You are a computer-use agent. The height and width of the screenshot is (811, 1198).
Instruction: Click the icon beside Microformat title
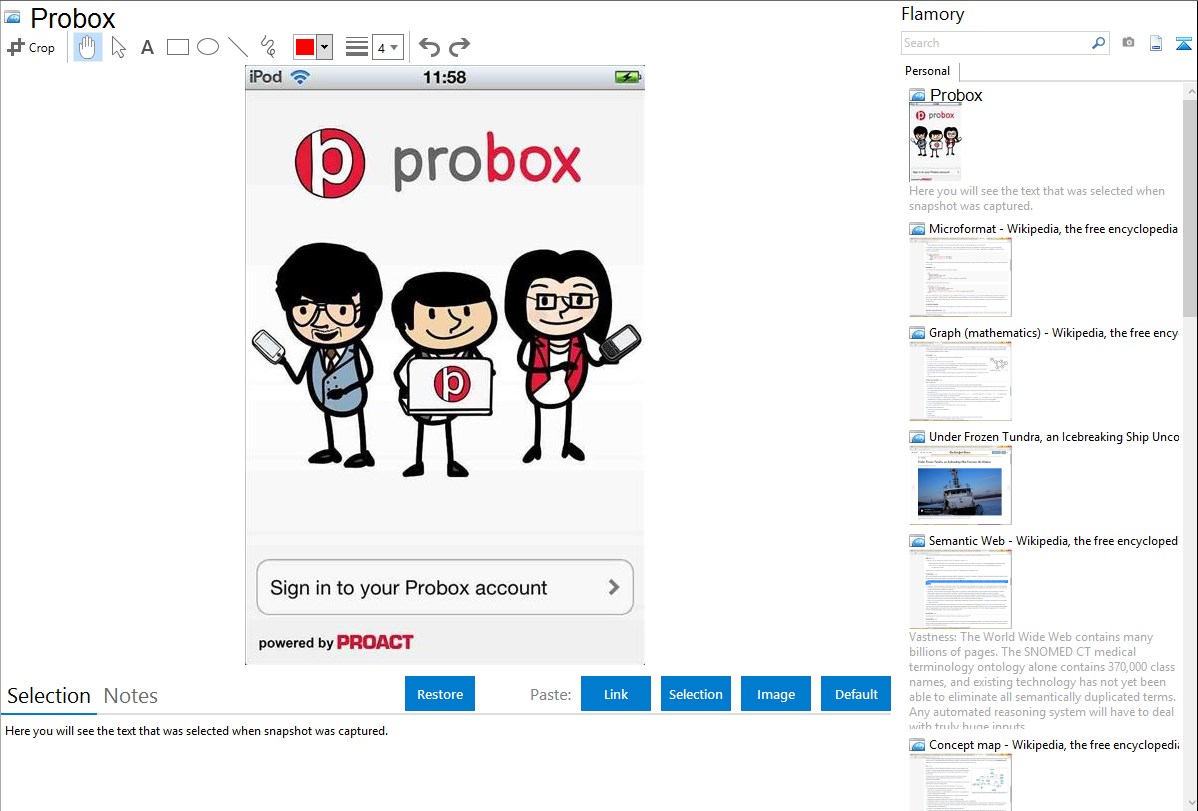coord(917,229)
